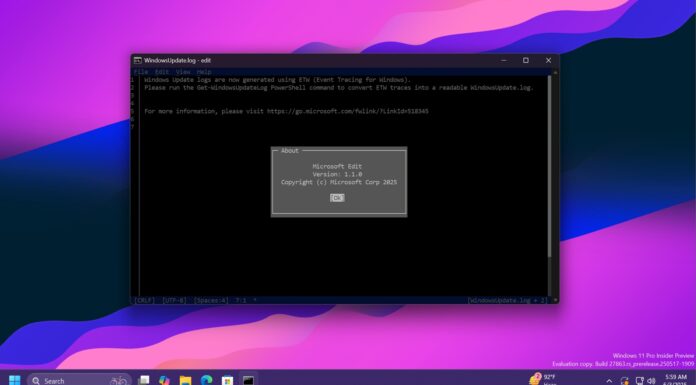696x385 pixels.
Task: Click the editor's vertical scrollbar thumb
Action: pos(550,166)
